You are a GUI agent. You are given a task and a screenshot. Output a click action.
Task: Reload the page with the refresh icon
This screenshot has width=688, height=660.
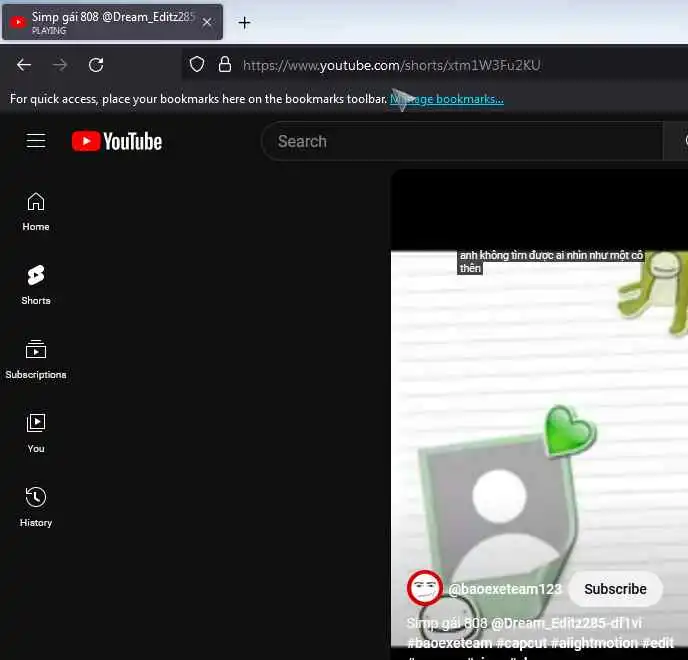[x=96, y=65]
